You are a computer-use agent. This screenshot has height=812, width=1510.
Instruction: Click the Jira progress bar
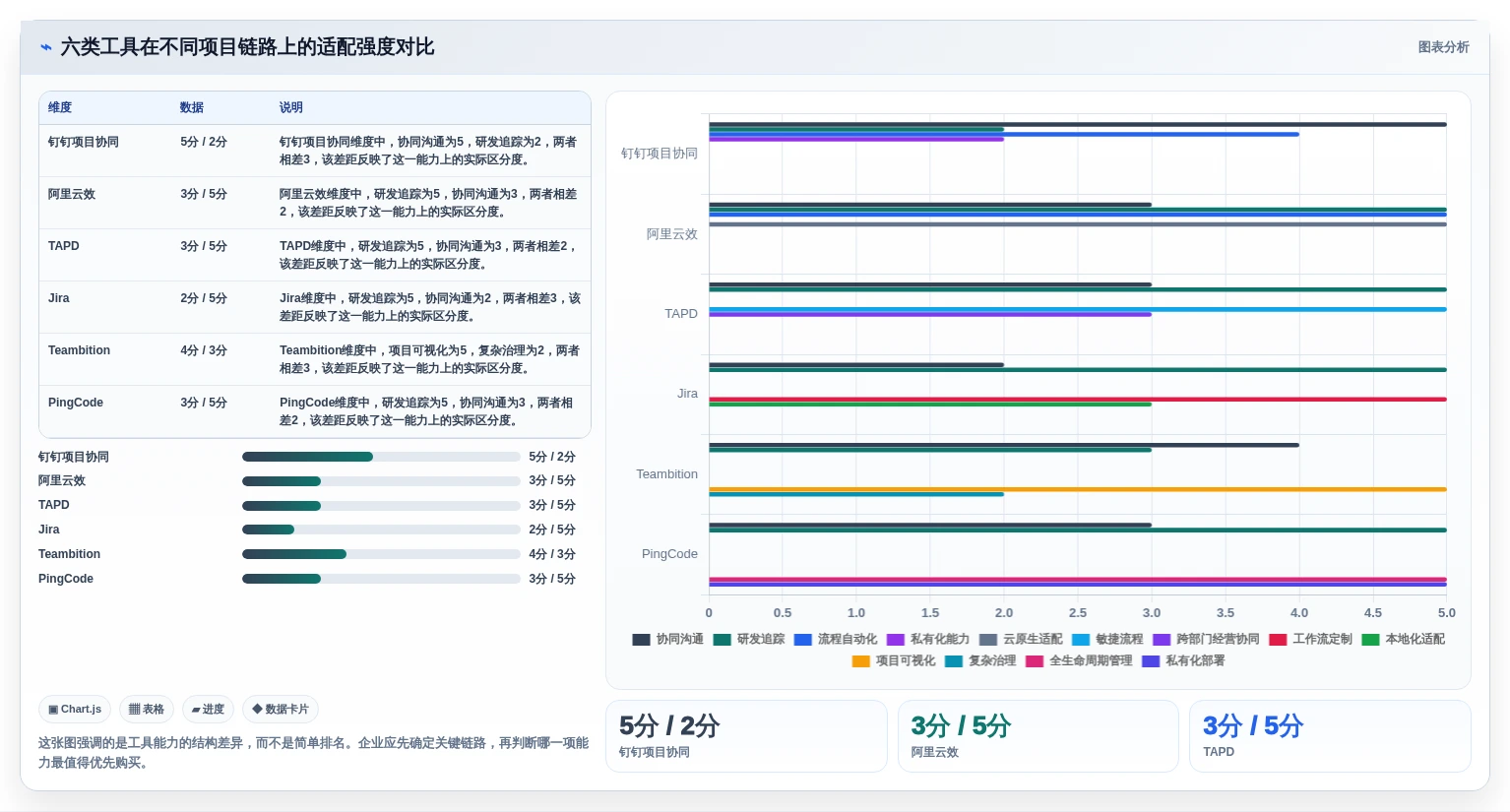pos(381,530)
